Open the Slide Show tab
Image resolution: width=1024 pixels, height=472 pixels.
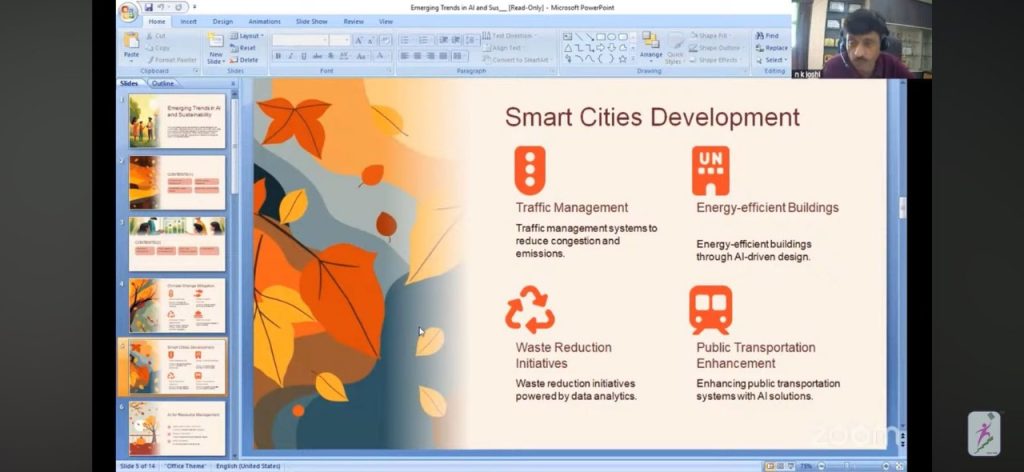click(x=311, y=21)
